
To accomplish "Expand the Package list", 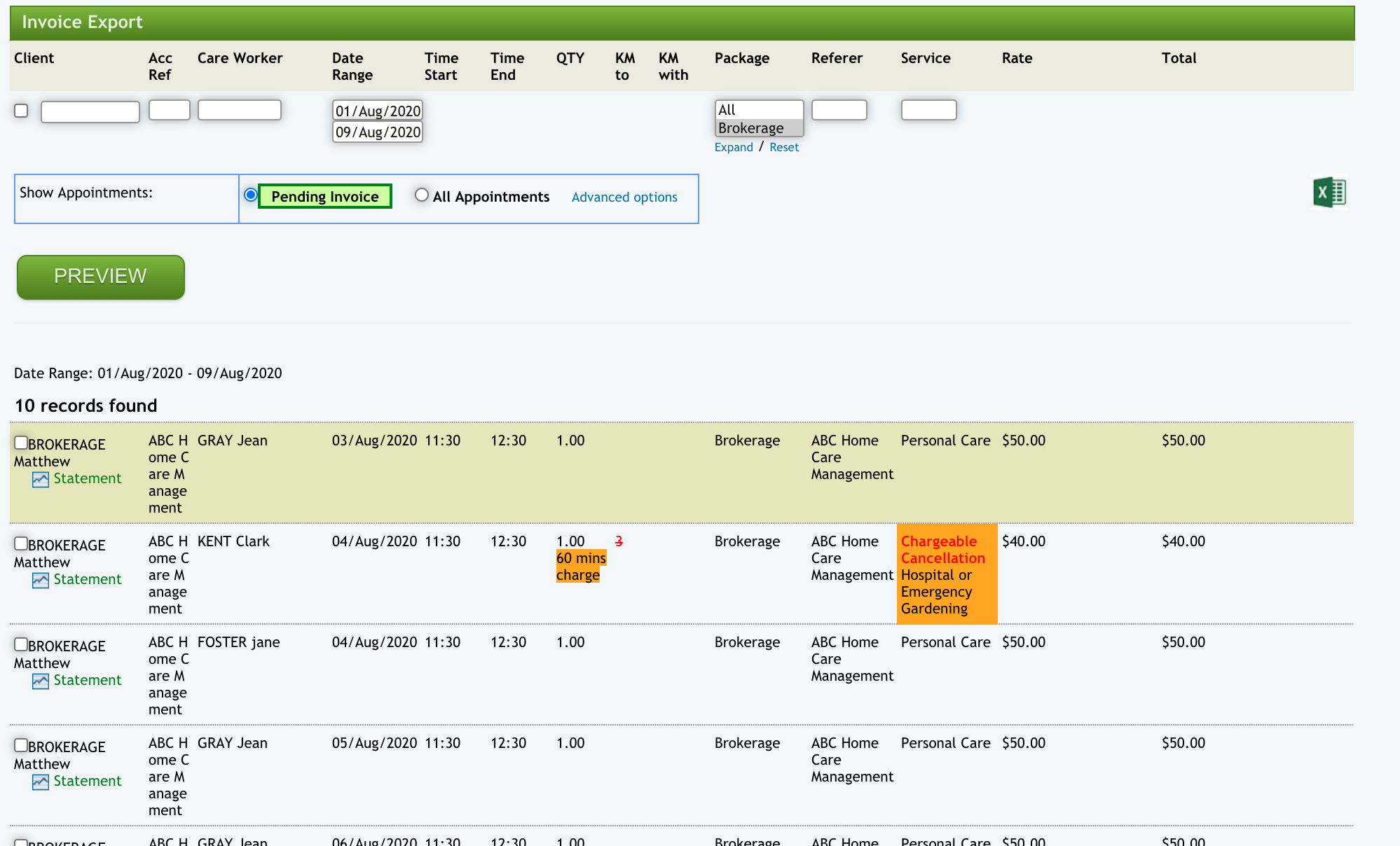I will (x=734, y=147).
